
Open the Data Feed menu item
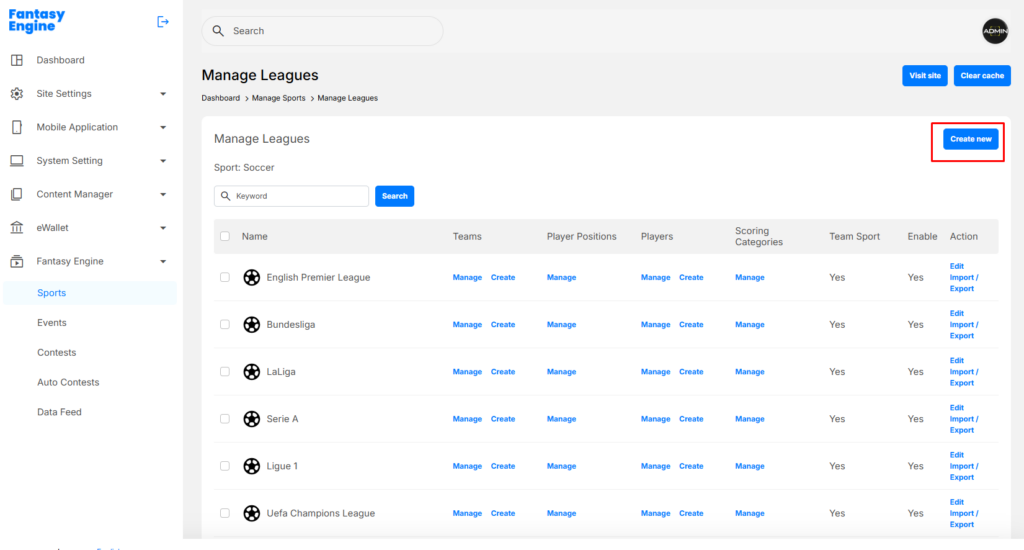click(x=59, y=412)
